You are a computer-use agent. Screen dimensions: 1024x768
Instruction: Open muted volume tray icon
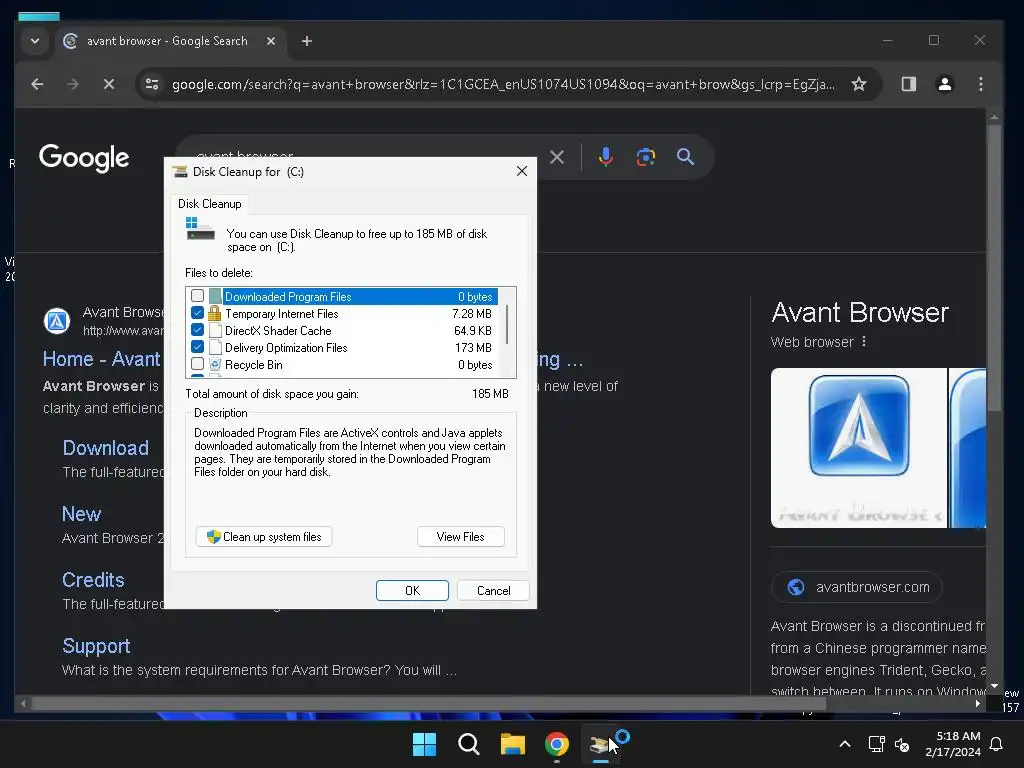pyautogui.click(x=902, y=744)
